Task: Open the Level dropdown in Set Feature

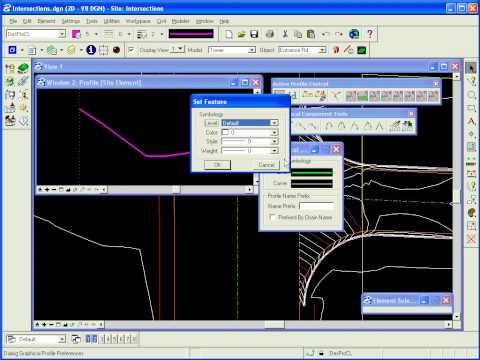Action: [274, 123]
